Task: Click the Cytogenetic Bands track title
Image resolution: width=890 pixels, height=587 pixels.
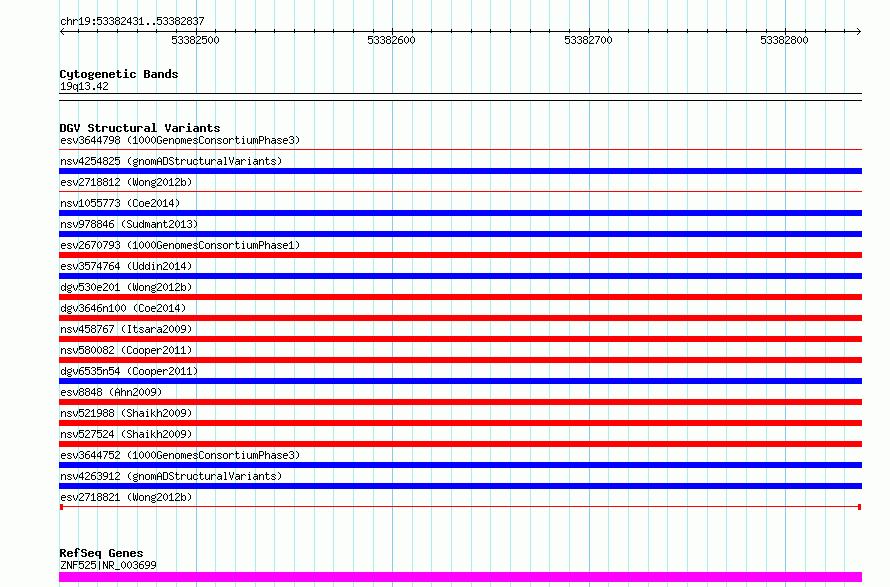Action: [119, 74]
